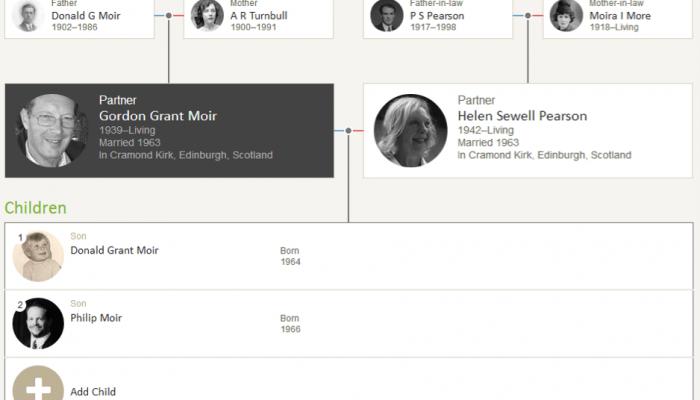Click the Donald–Turnbull couple connector dot
The image size is (700, 400).
point(169,16)
